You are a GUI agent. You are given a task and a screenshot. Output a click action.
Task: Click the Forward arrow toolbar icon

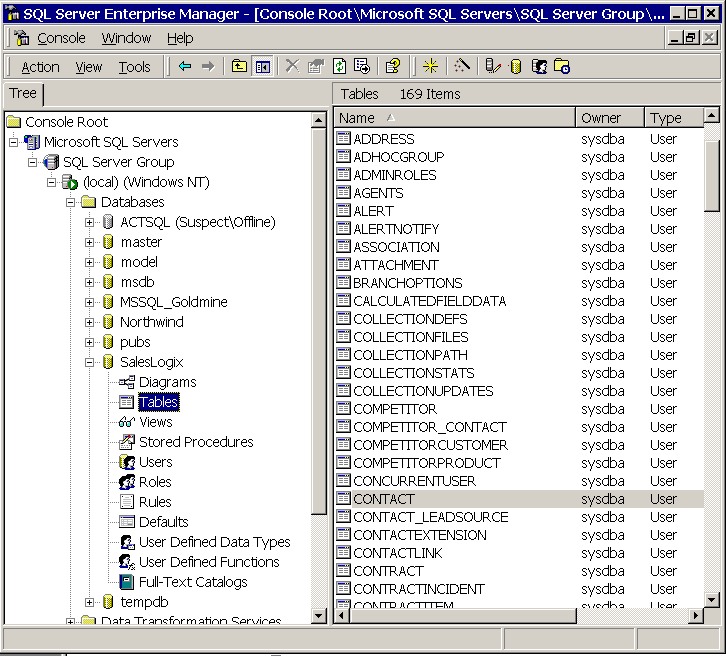pyautogui.click(x=208, y=66)
